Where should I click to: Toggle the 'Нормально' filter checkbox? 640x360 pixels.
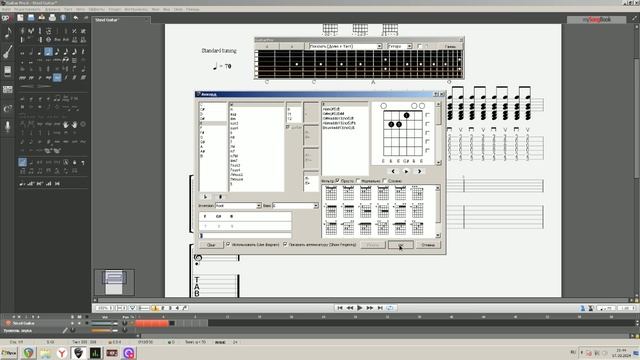coord(358,180)
